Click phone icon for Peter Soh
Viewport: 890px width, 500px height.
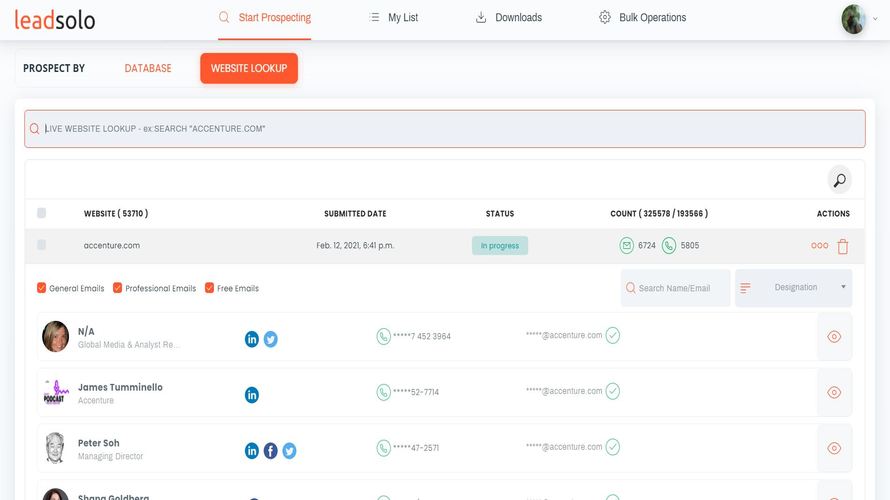(x=384, y=448)
